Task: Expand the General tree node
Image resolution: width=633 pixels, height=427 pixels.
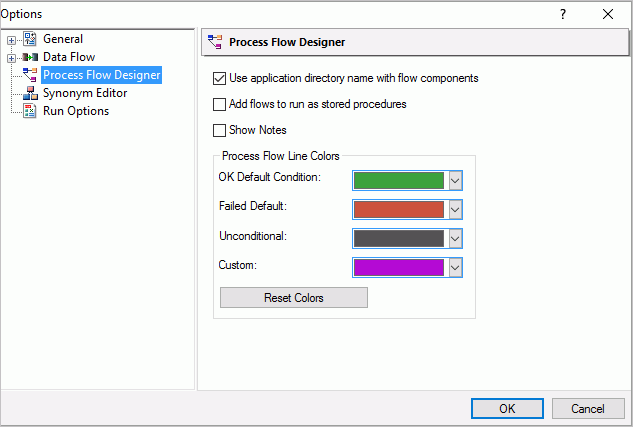Action: pos(11,40)
